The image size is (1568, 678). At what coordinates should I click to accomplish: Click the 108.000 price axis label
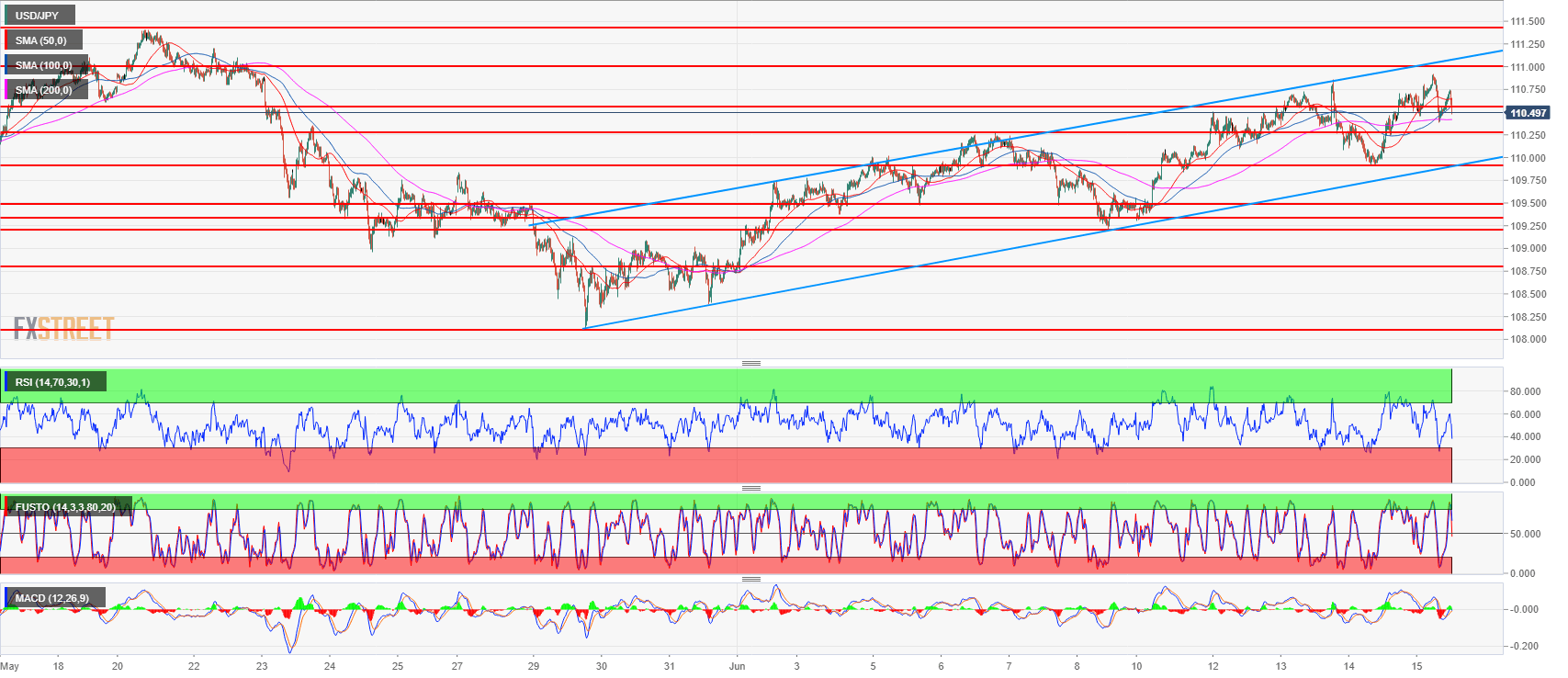[x=1528, y=339]
